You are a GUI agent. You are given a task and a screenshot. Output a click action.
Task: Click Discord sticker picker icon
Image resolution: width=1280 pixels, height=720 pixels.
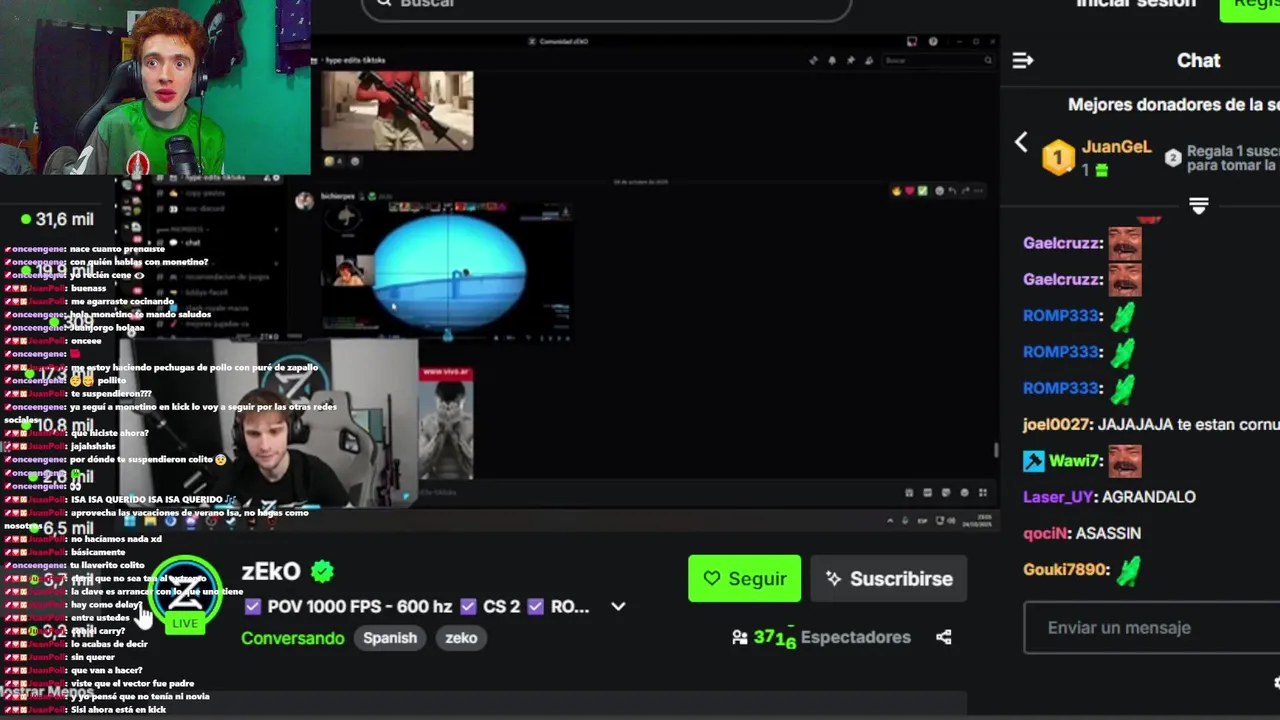pyautogui.click(x=946, y=492)
